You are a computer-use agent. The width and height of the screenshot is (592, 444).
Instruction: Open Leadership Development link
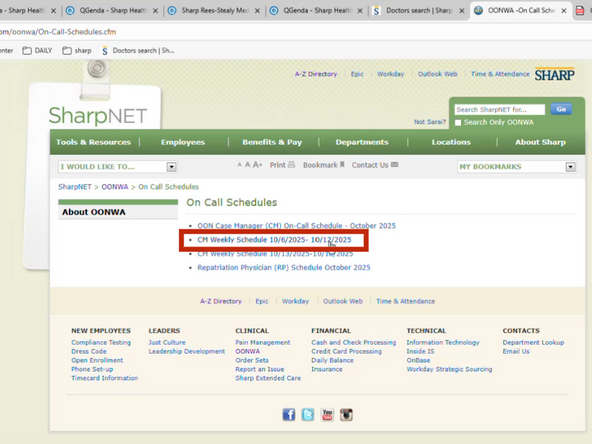(187, 352)
